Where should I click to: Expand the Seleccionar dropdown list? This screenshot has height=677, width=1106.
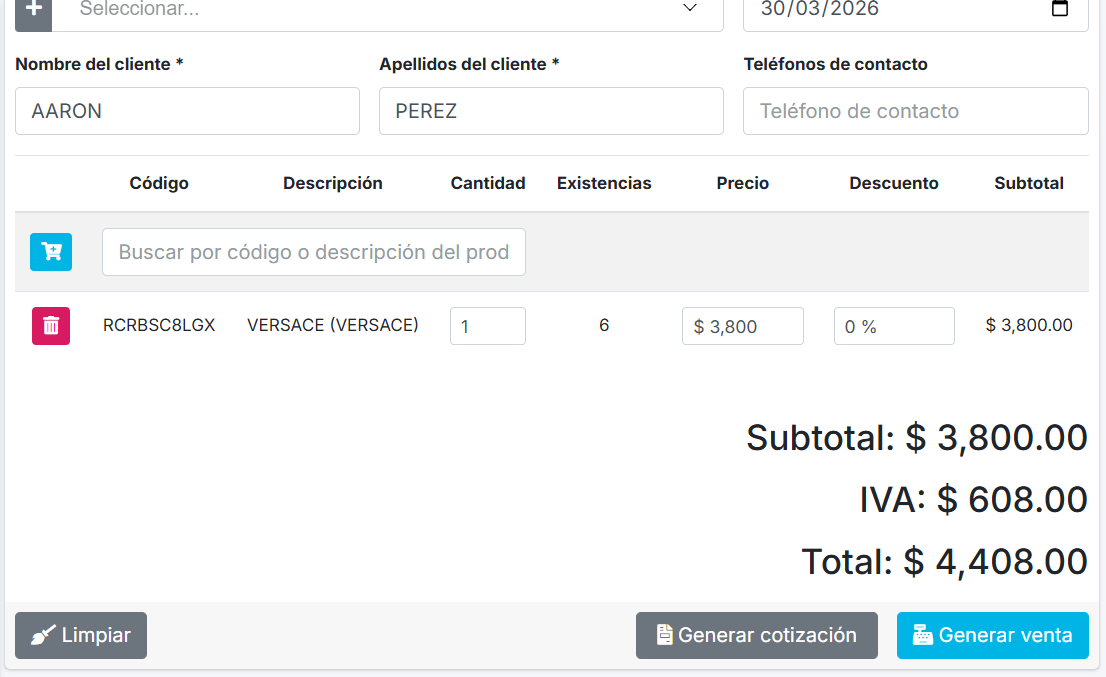[380, 10]
